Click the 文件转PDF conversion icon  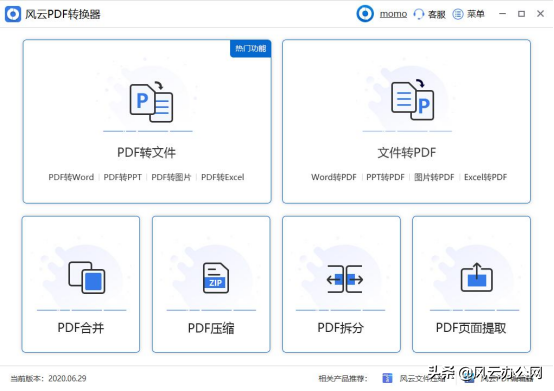pyautogui.click(x=413, y=99)
